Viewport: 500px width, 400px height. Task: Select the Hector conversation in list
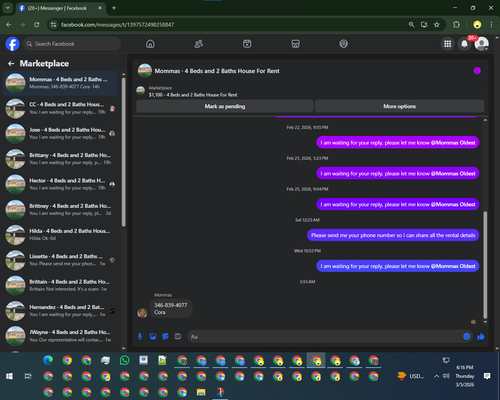coord(61,184)
